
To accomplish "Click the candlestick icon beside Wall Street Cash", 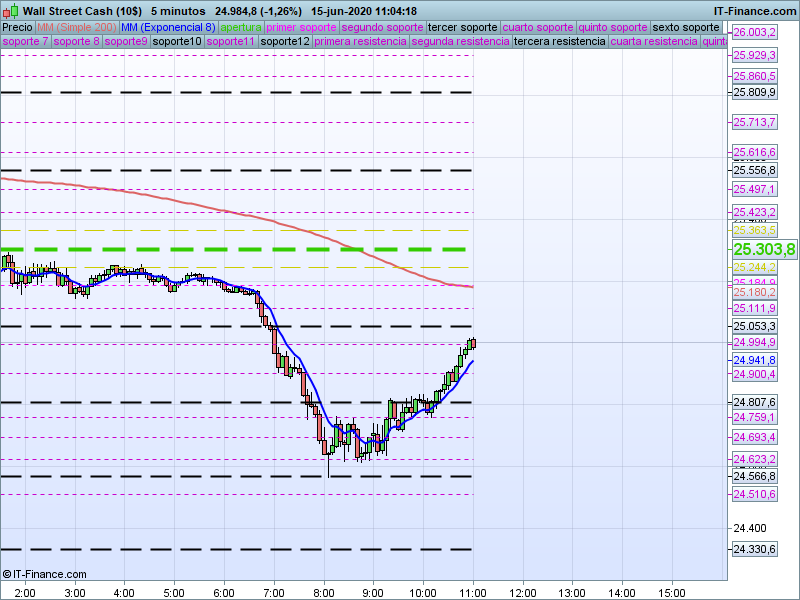I will [10, 11].
